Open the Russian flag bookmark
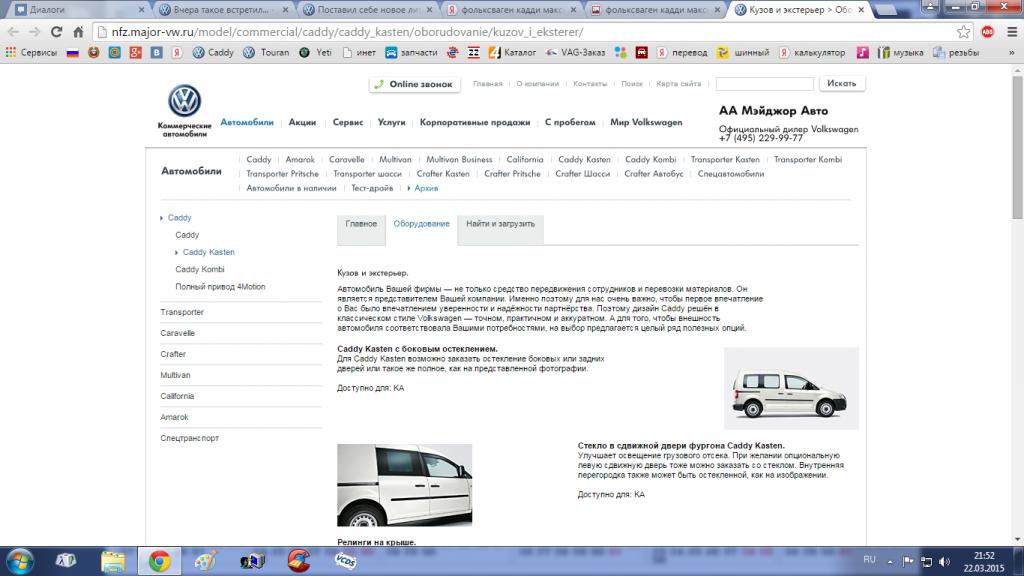 tap(72, 52)
